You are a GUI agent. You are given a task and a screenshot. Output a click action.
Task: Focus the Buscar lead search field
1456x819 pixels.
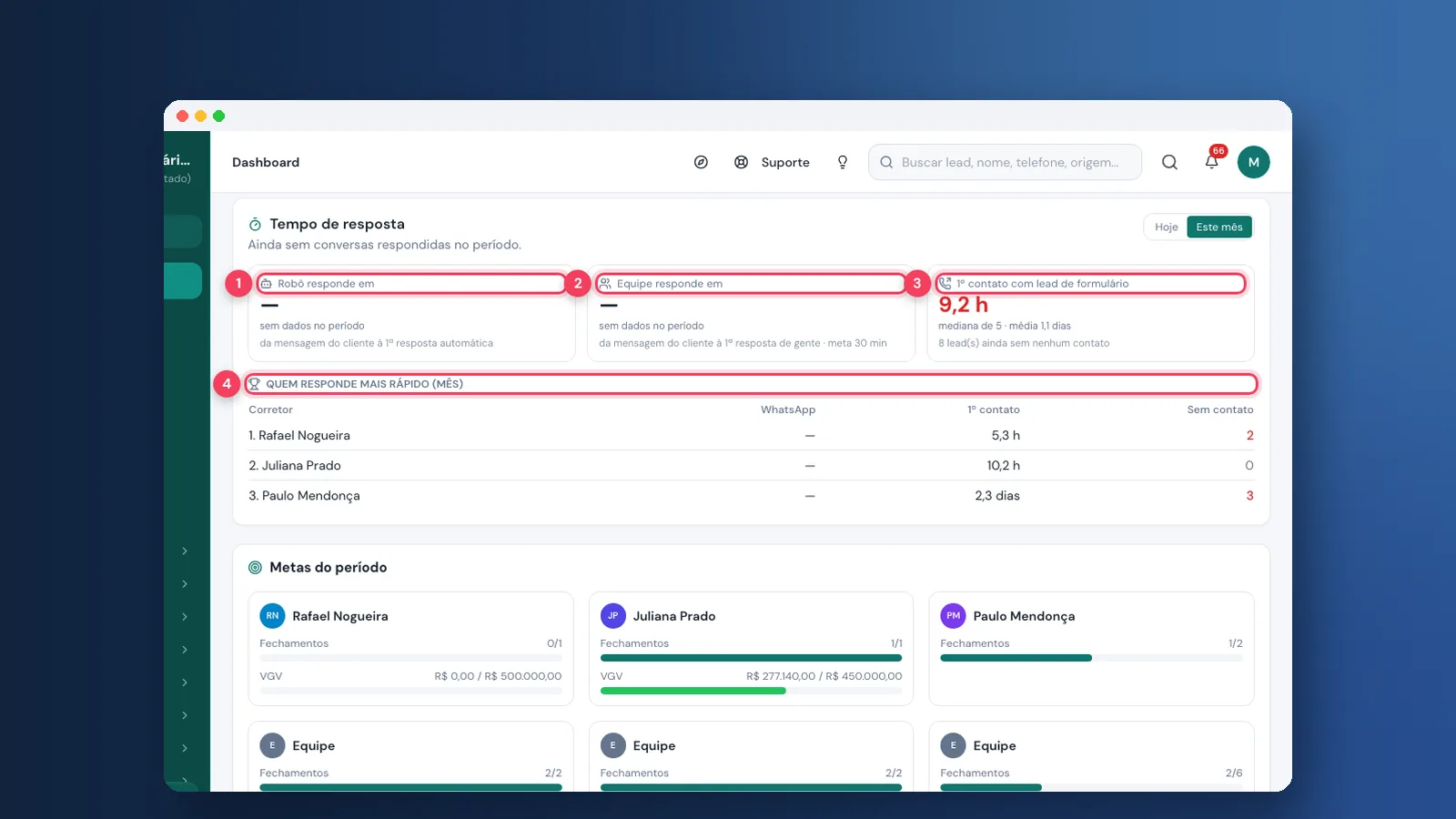tap(1005, 162)
